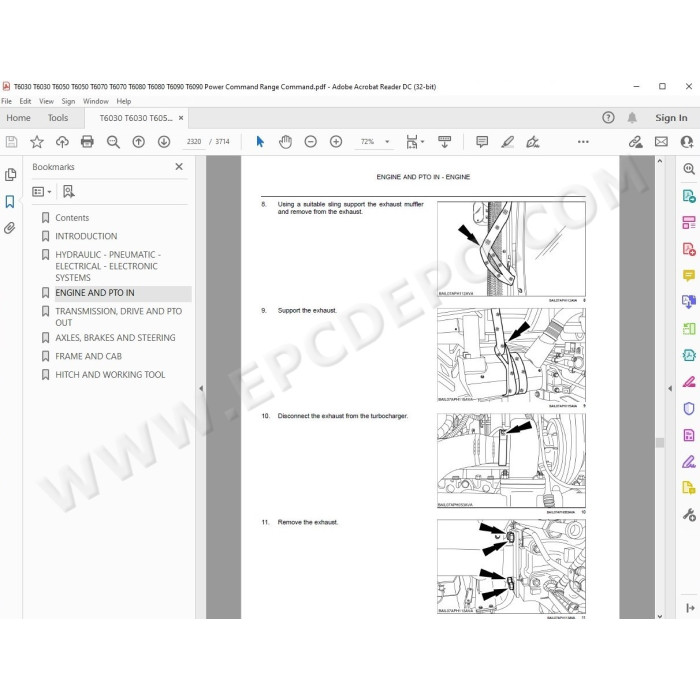Upload the file to cloud storage
700x700 pixels.
[62, 142]
